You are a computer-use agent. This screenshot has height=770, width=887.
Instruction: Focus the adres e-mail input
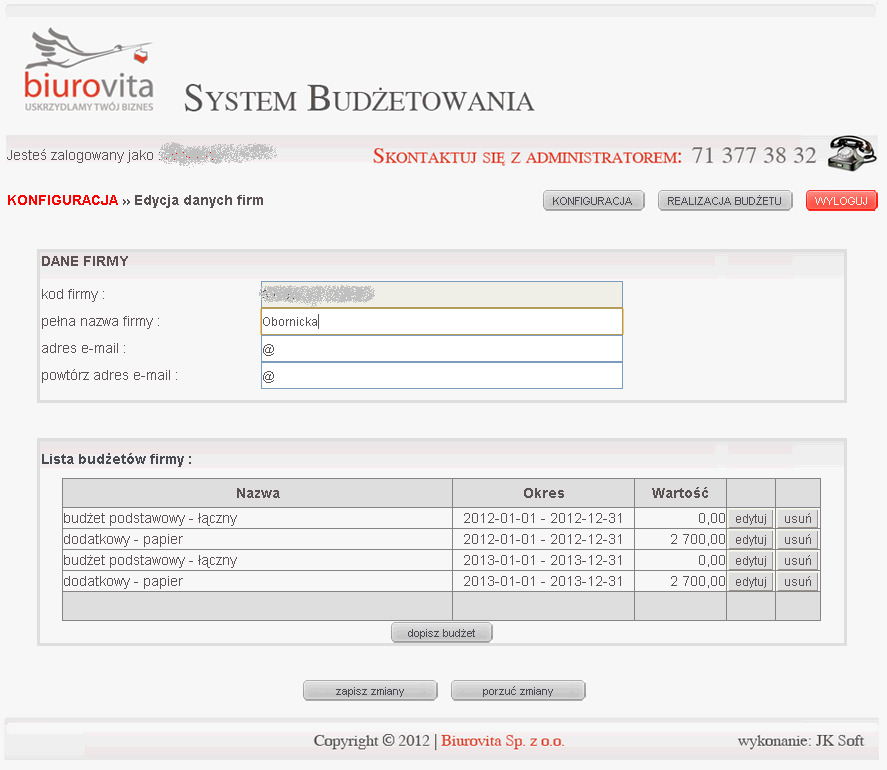coord(441,348)
